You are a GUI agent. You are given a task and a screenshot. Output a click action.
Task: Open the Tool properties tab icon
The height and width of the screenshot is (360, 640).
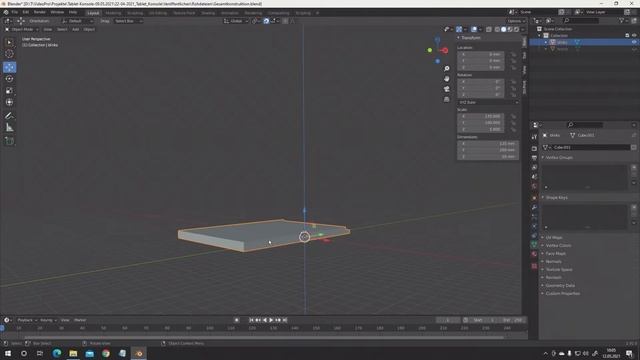point(534,137)
